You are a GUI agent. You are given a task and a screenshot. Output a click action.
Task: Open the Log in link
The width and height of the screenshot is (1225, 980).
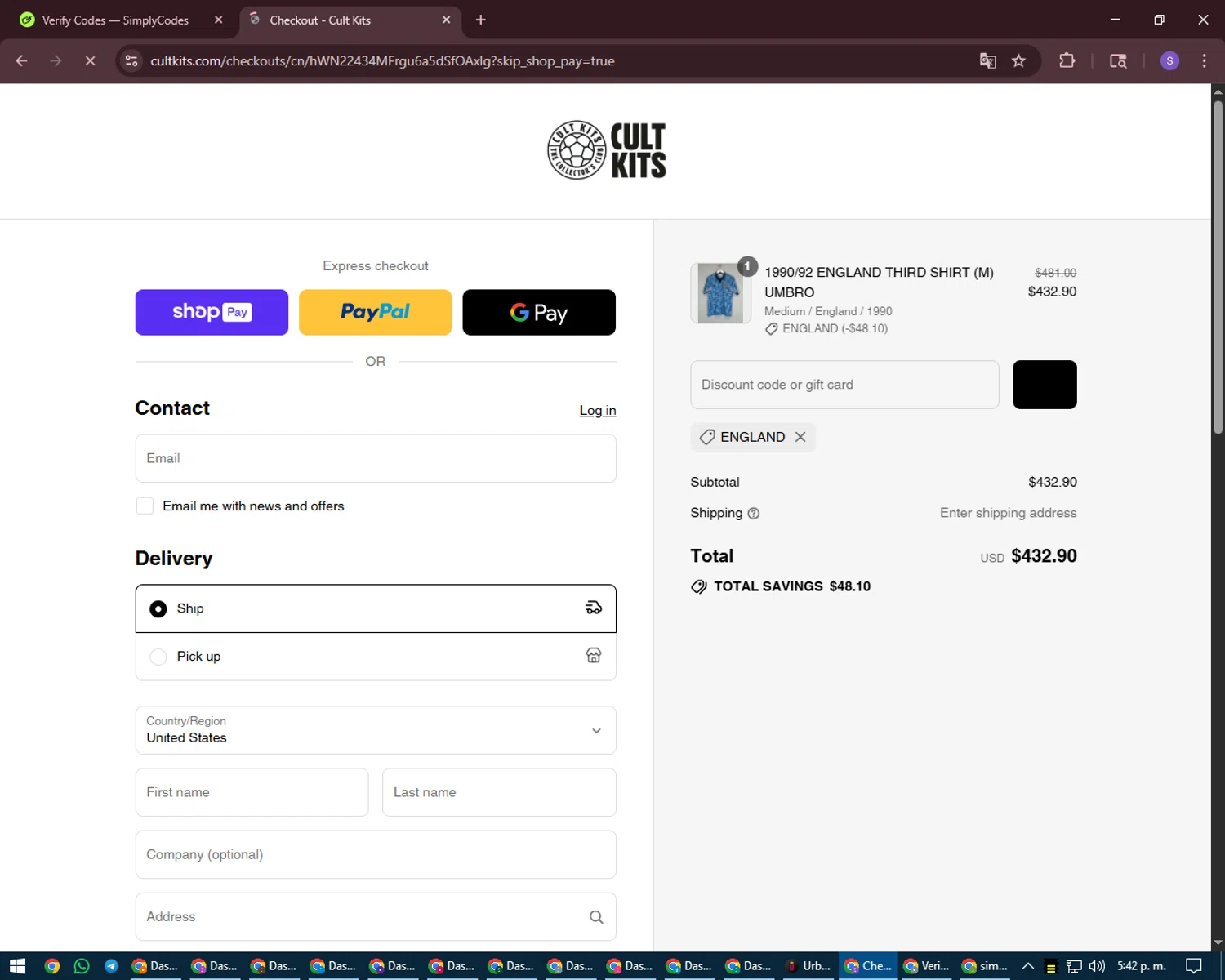pos(598,411)
